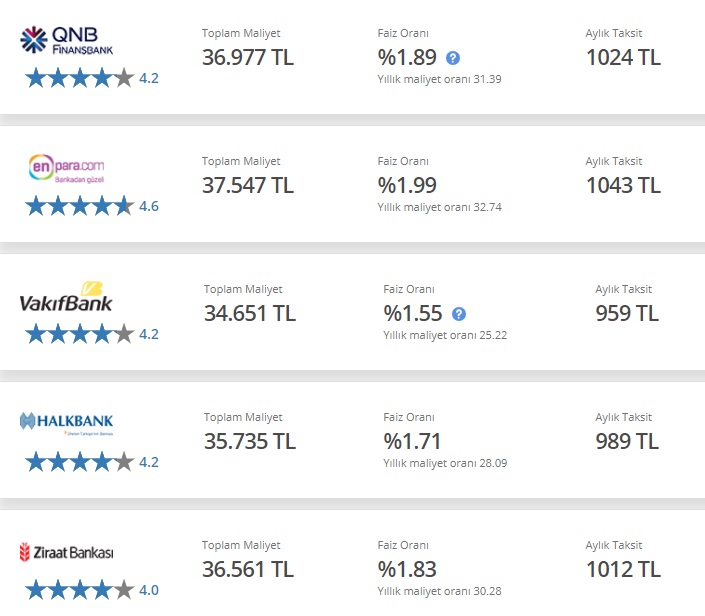
Task: Open the enpara.com logo
Action: coord(67,168)
